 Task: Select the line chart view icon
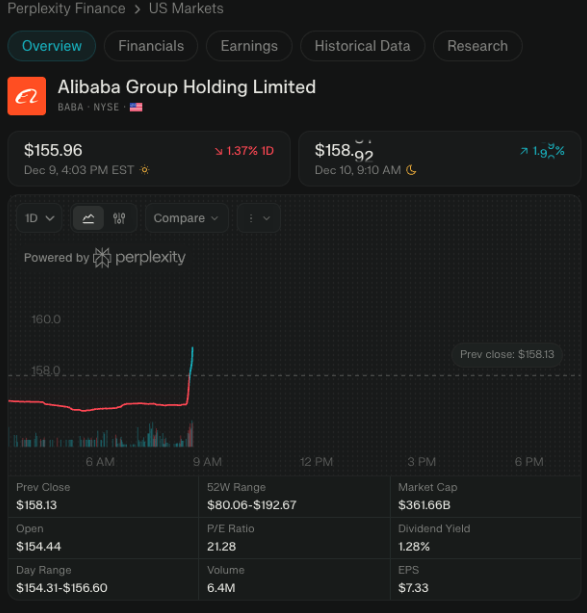click(x=88, y=218)
